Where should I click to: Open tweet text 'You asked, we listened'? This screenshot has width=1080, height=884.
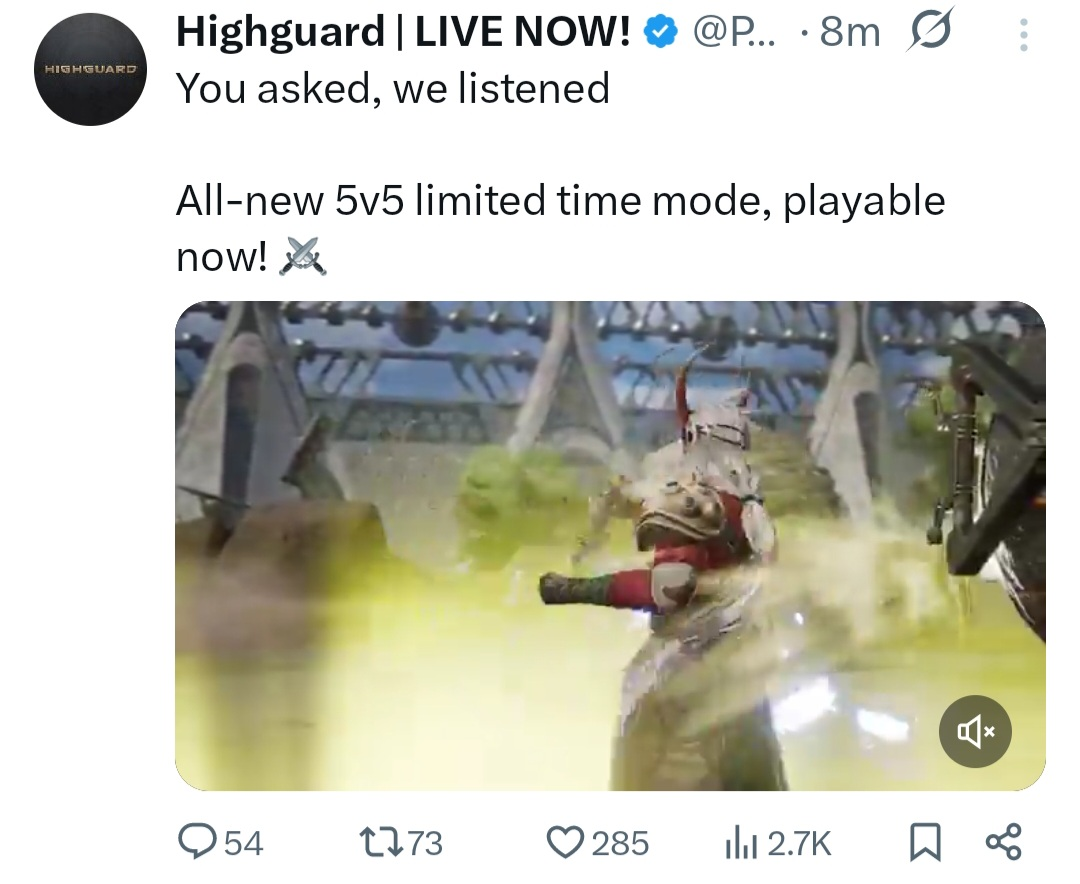pyautogui.click(x=393, y=88)
